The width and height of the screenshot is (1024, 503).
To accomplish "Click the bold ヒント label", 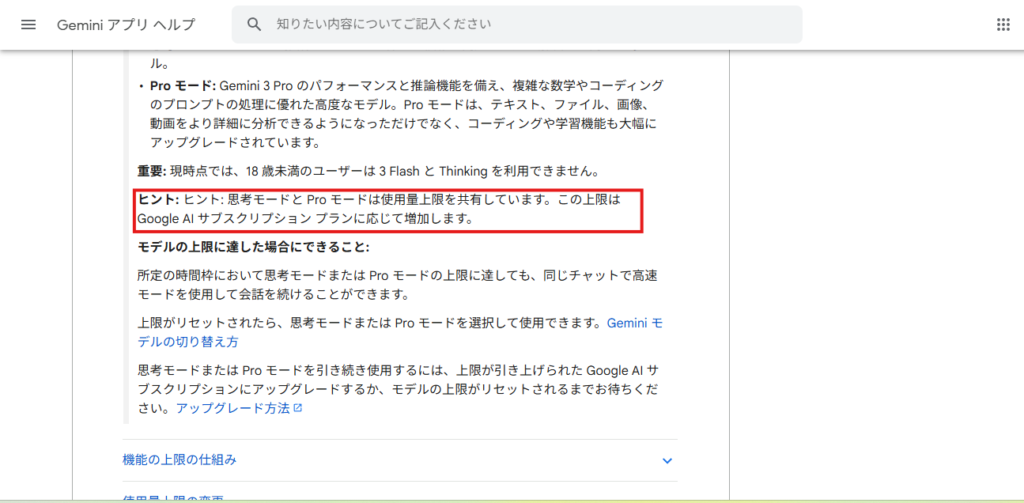I will [157, 199].
